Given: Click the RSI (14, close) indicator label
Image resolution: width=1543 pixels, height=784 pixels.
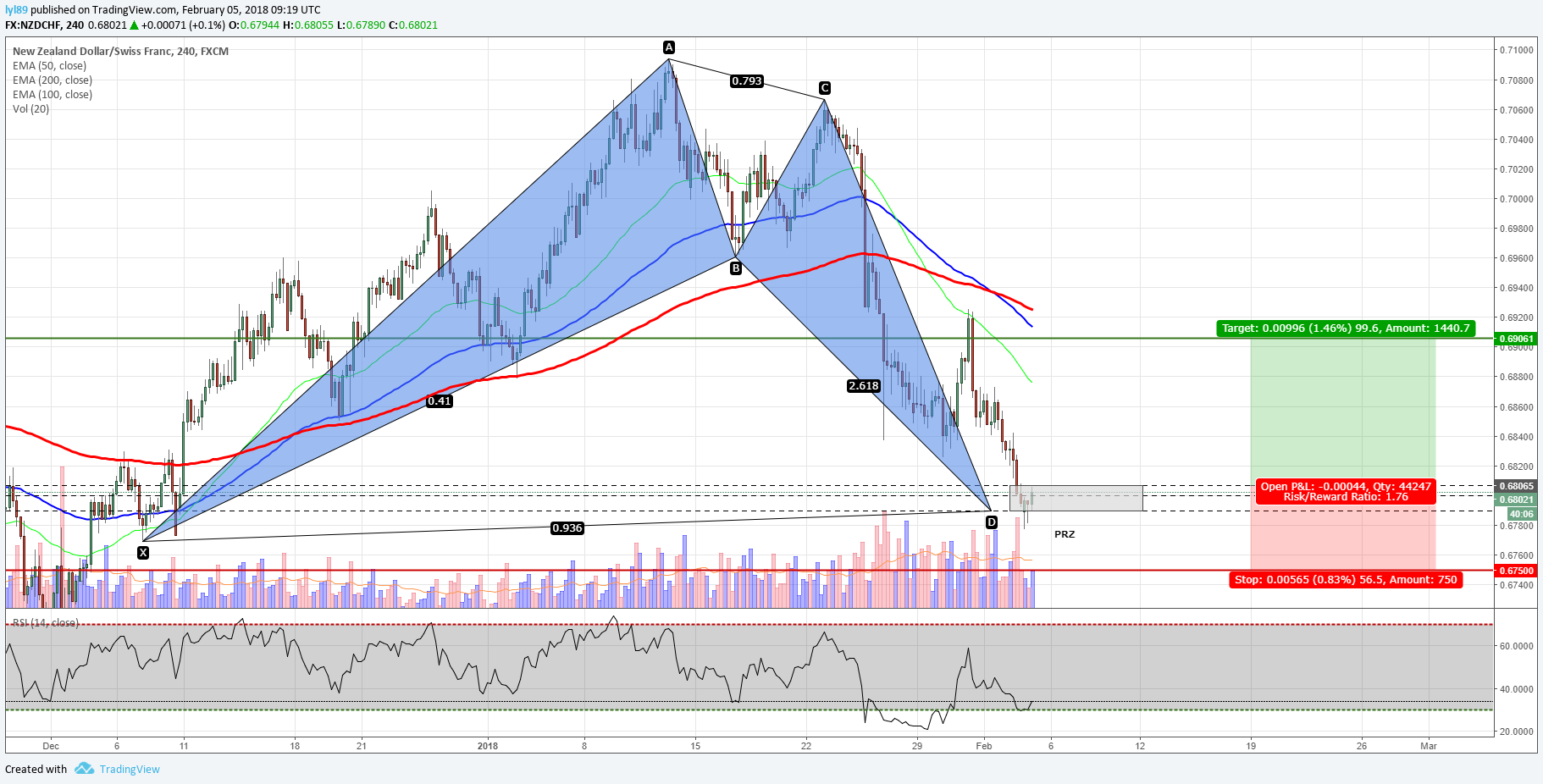Looking at the screenshot, I should coord(45,623).
